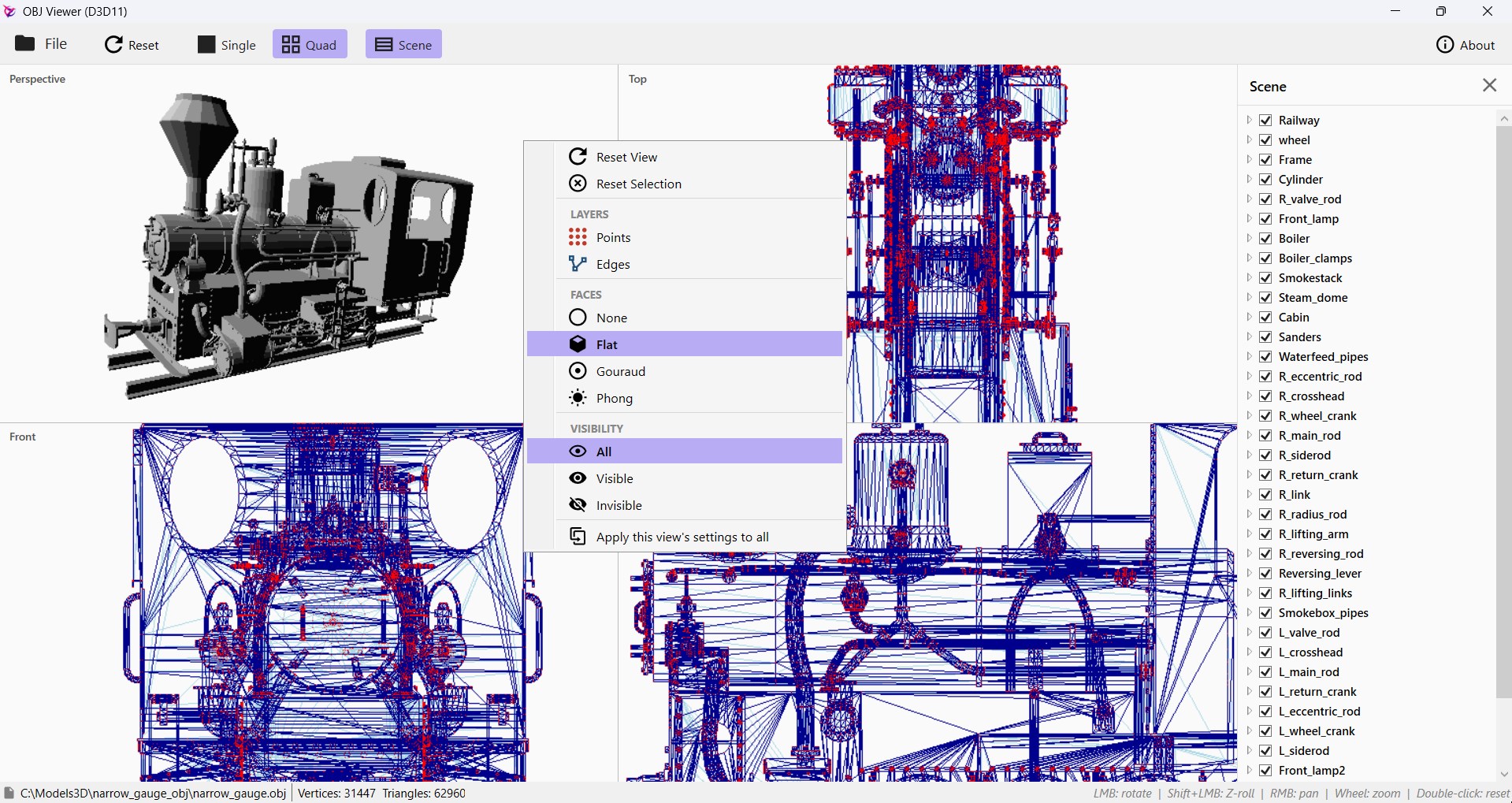Close the Scene panel
Viewport: 1512px width, 803px height.
[x=1489, y=85]
